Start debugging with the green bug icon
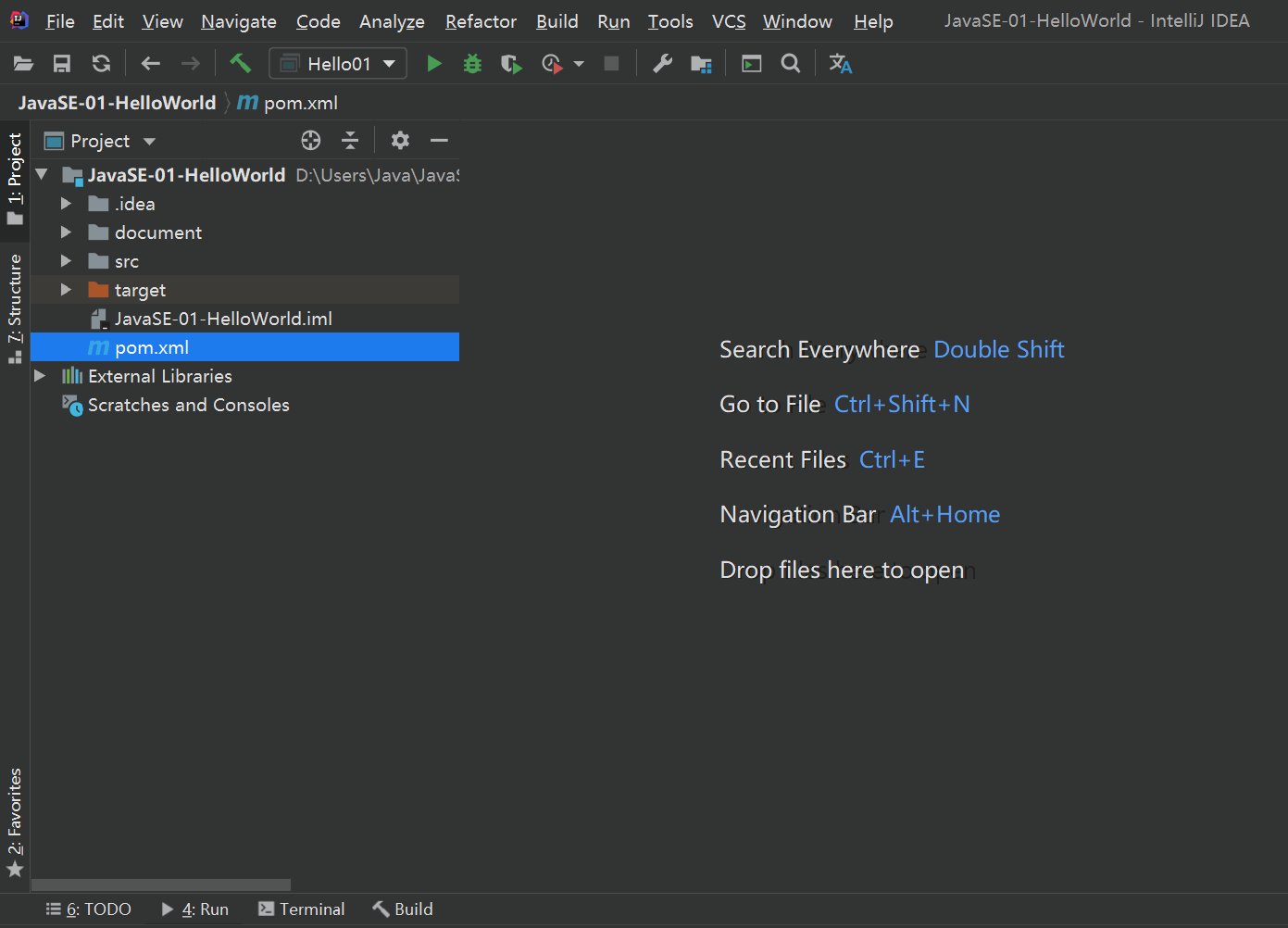Viewport: 1288px width, 928px height. point(472,64)
